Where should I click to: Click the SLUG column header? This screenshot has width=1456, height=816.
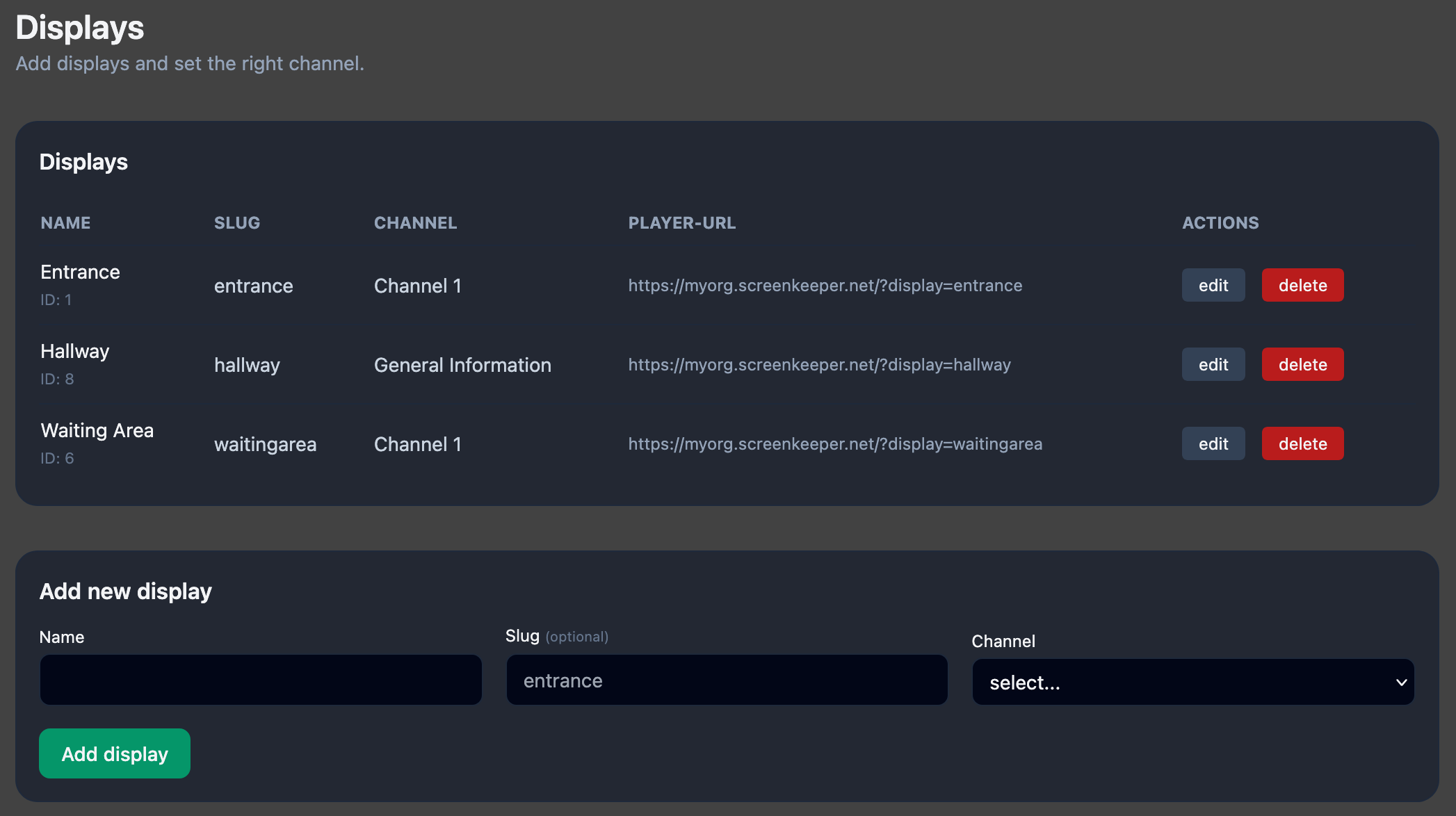tap(236, 223)
